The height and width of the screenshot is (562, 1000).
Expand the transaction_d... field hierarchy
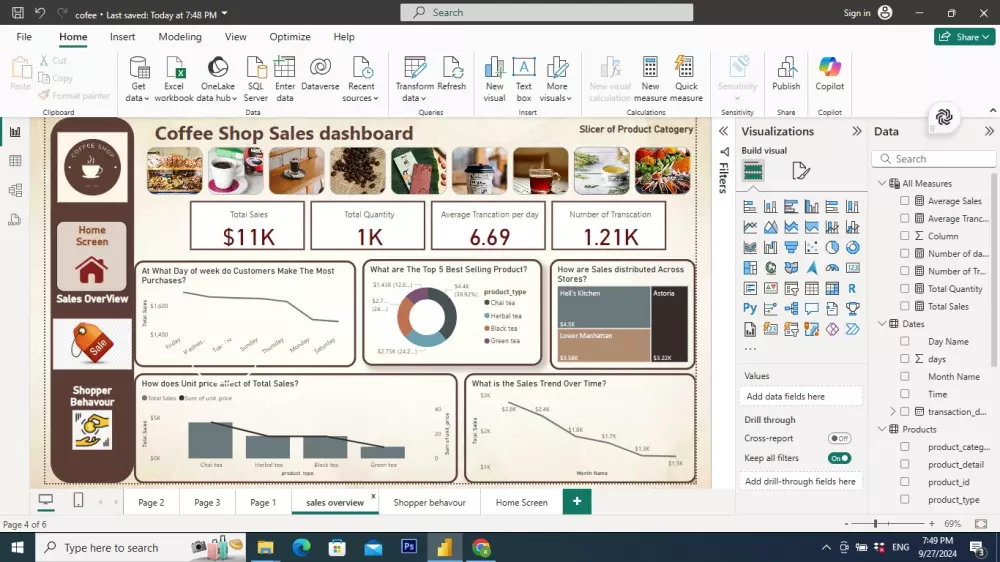point(893,411)
